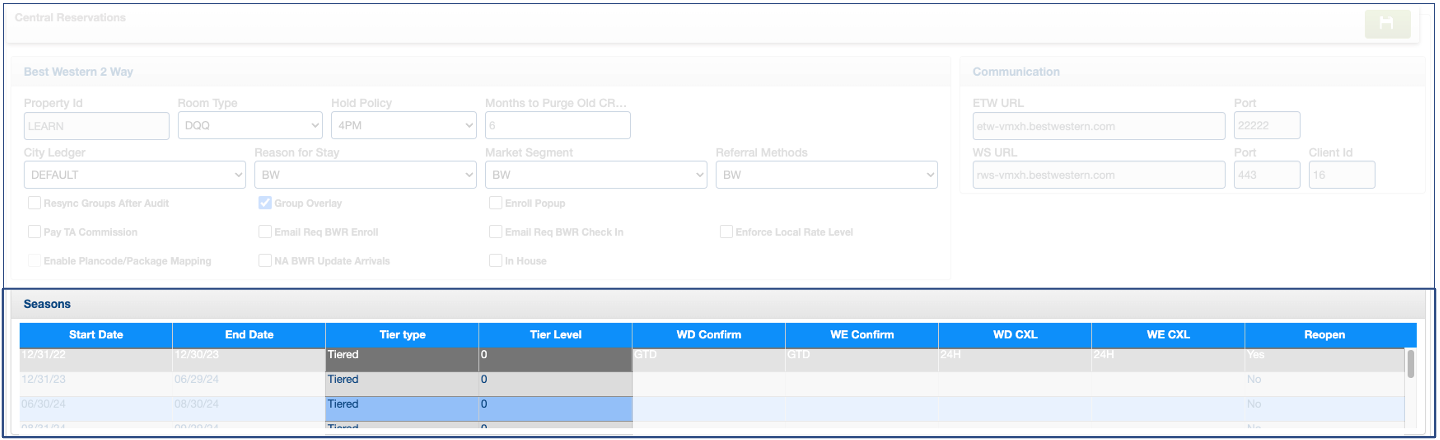Image resolution: width=1440 pixels, height=440 pixels.
Task: Enable Resync Groups After Audit
Action: [35, 203]
